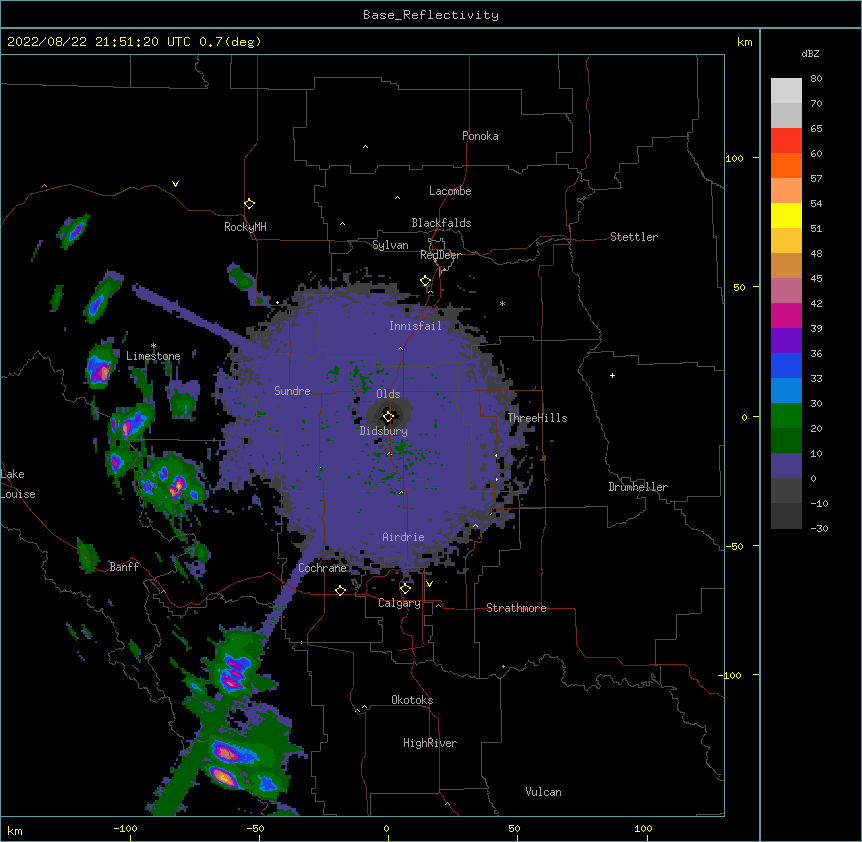Select the orange 57-60 dBZ legend swatch

(x=786, y=165)
